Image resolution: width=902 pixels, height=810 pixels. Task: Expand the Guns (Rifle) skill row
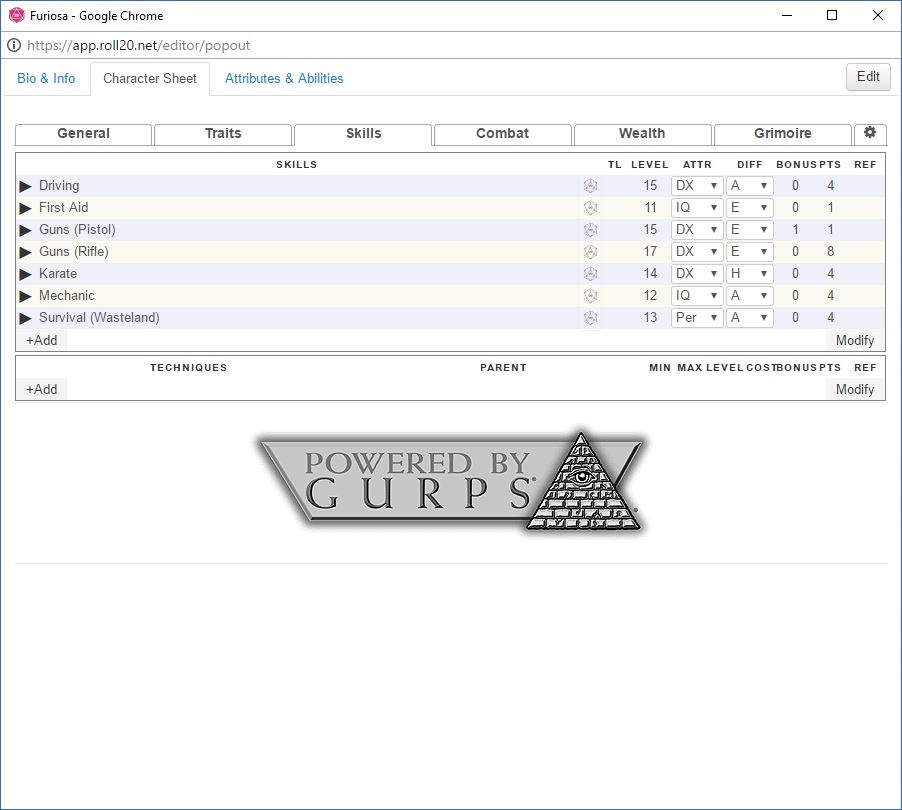pyautogui.click(x=25, y=252)
